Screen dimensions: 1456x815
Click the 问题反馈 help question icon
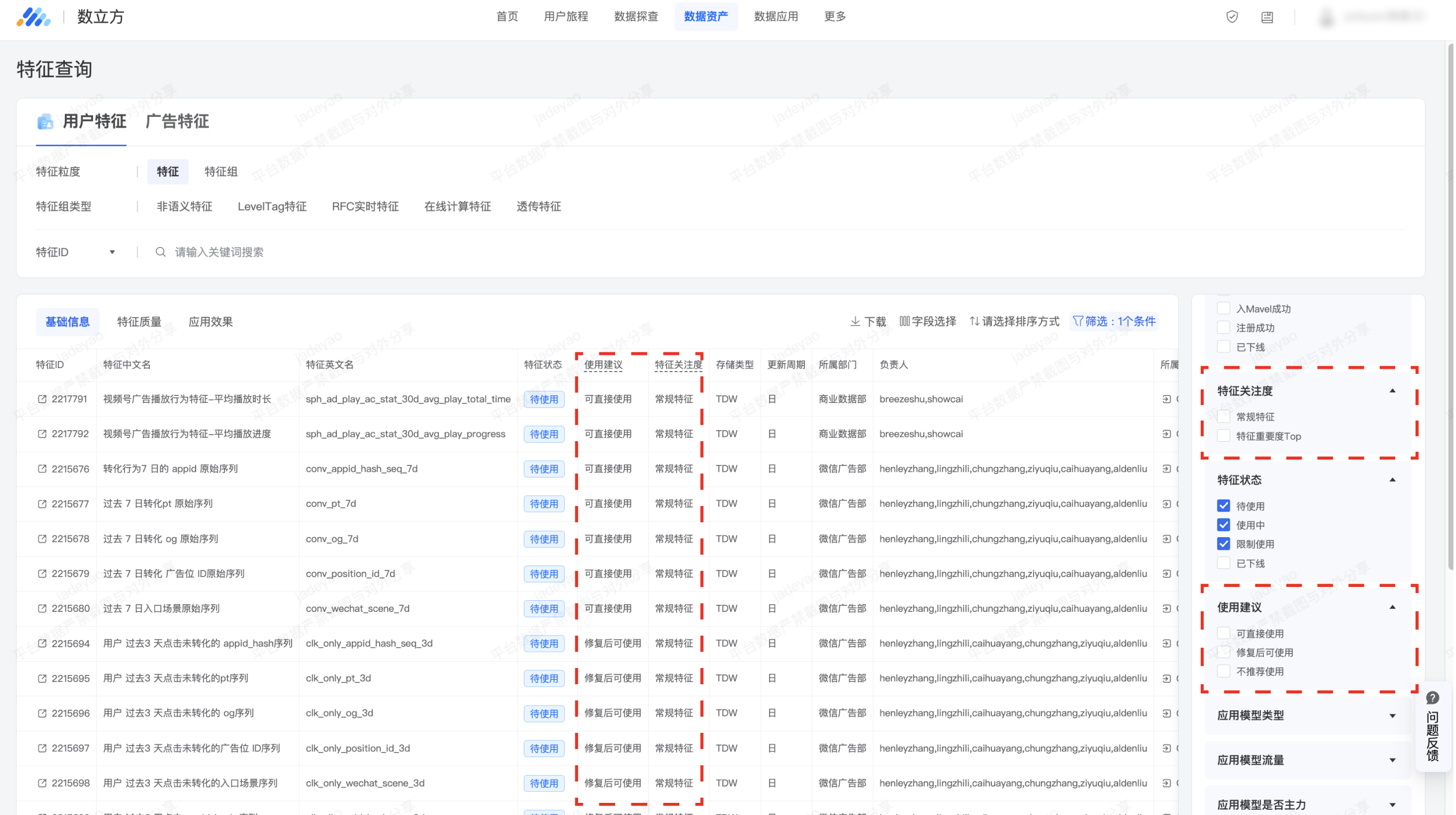coord(1432,697)
